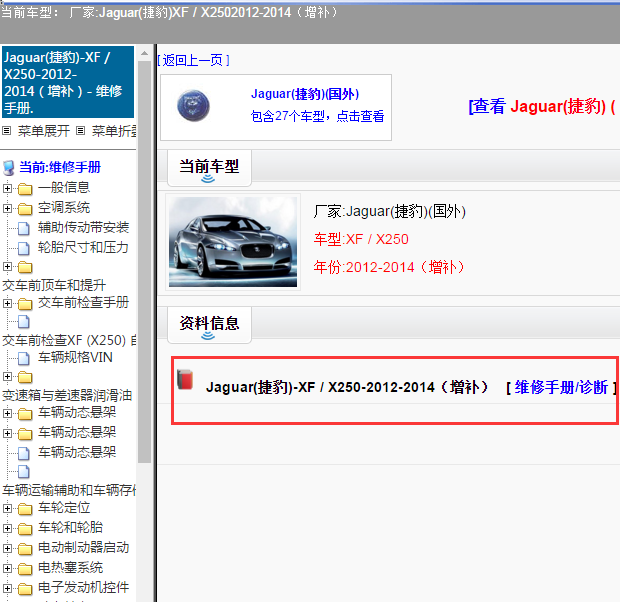Click the Jaguar(捷豹)-XF / X250-2012-2014 entry title
Viewport: 620px width, 602px height.
(348, 387)
